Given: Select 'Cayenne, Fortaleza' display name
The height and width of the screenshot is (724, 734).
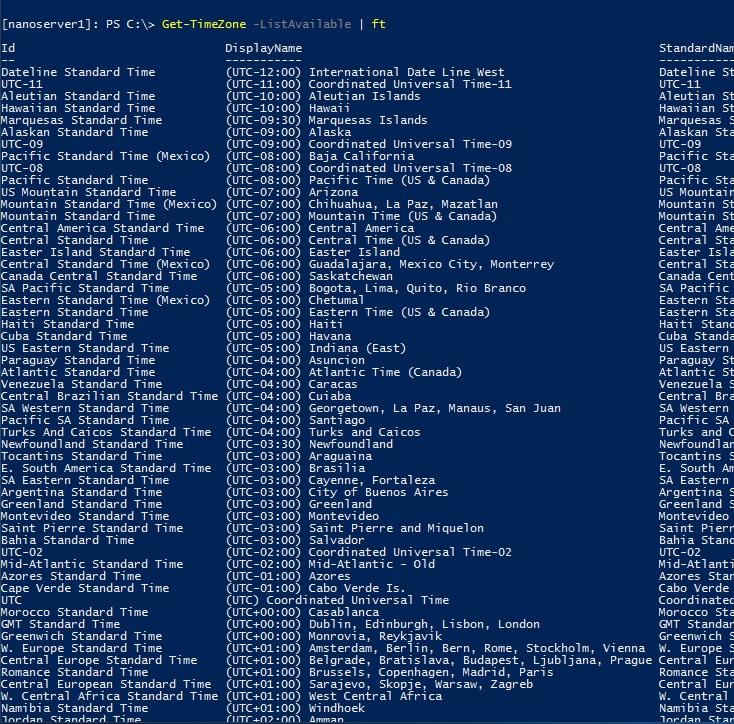Looking at the screenshot, I should 372,480.
